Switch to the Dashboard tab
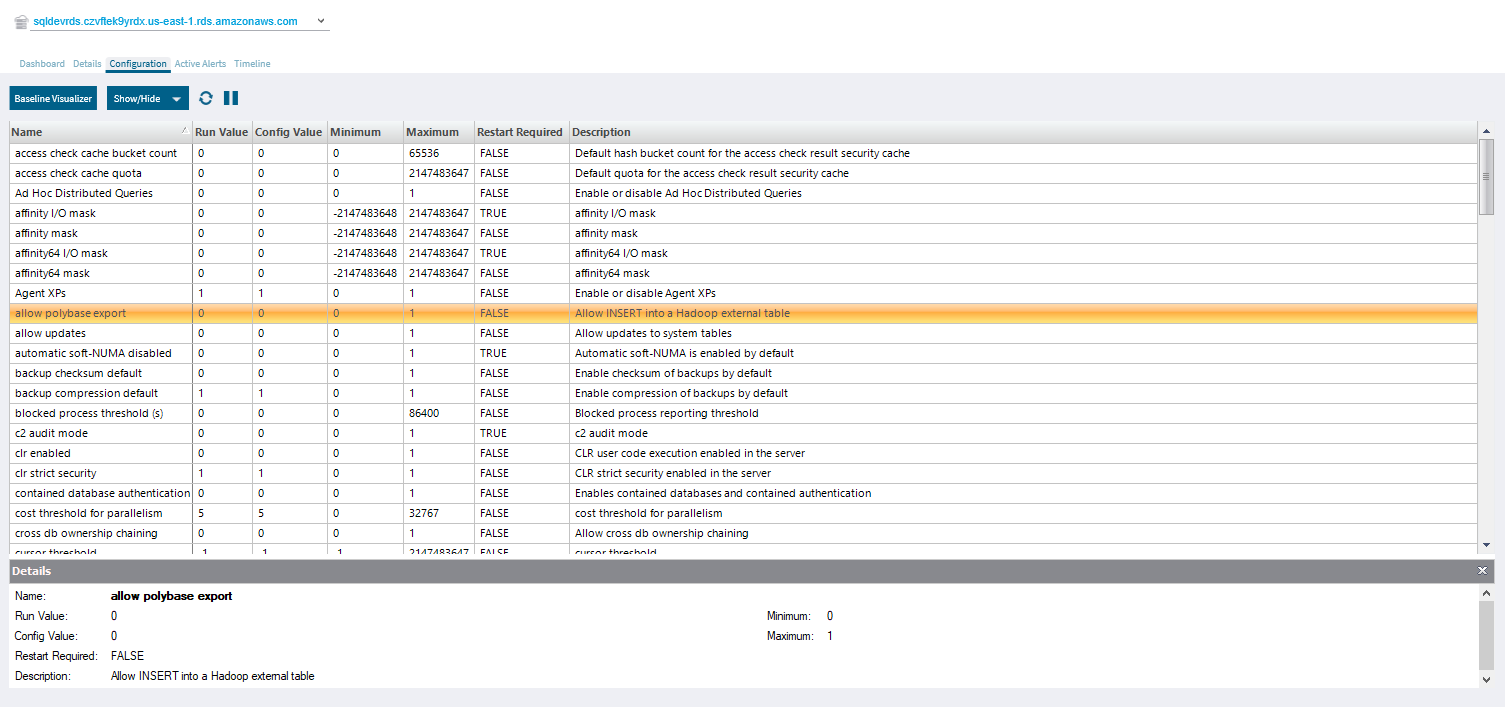The width and height of the screenshot is (1505, 707). tap(42, 64)
